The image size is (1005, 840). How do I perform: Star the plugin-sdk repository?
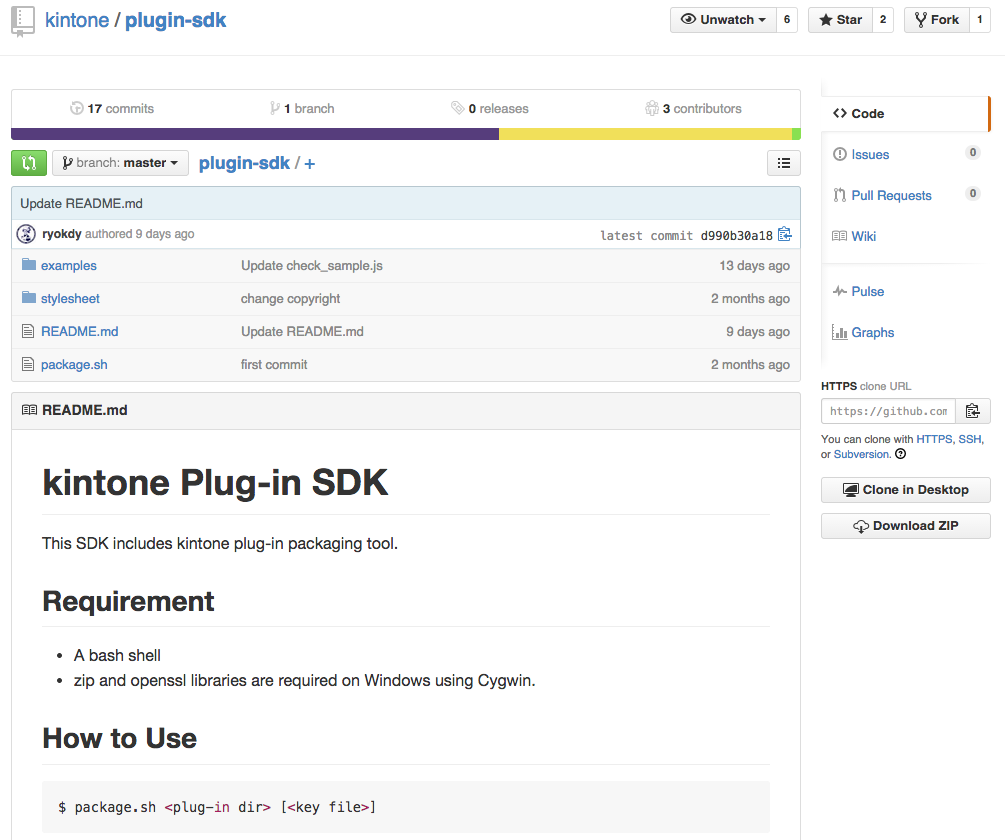tap(840, 20)
